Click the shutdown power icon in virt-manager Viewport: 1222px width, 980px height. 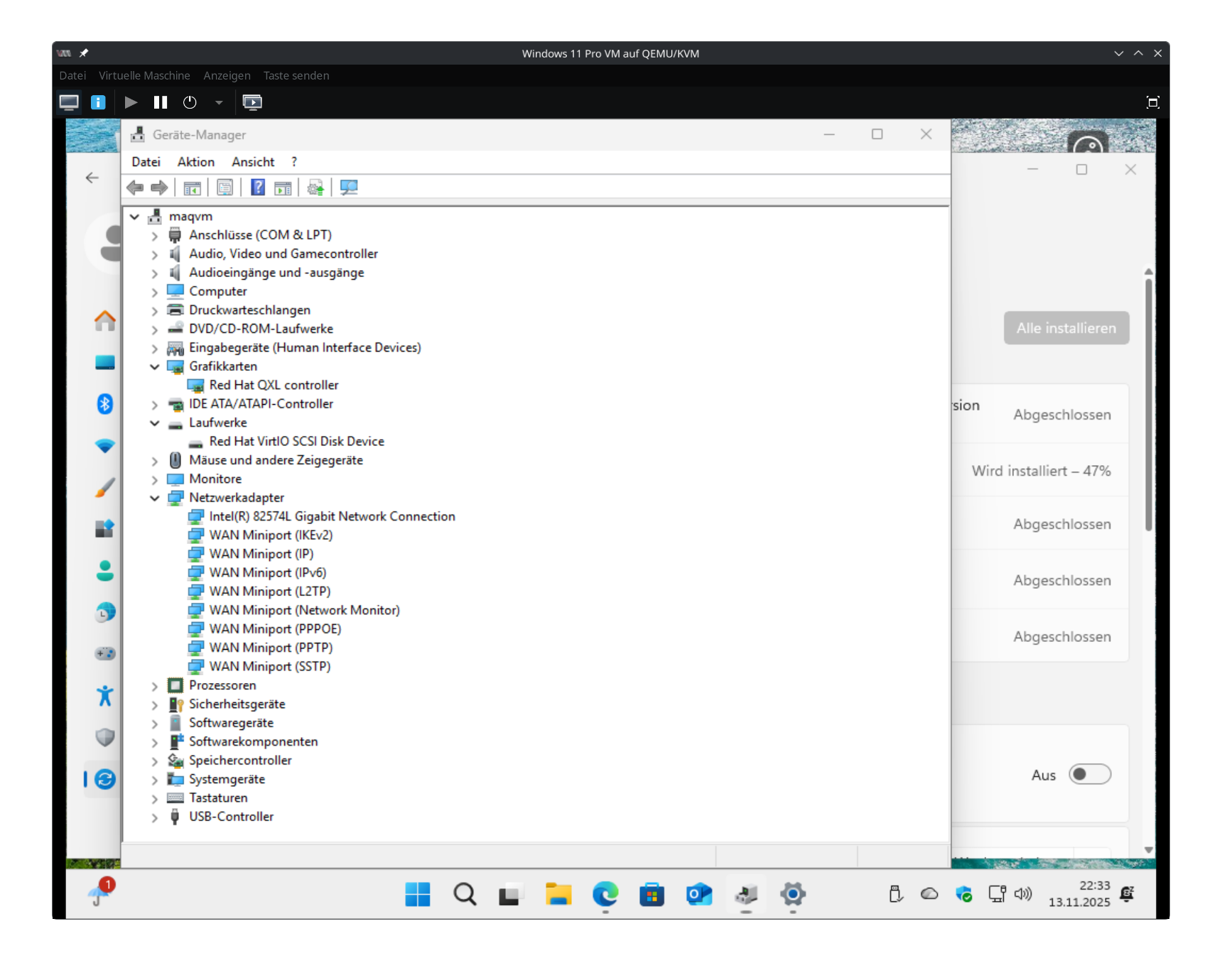pyautogui.click(x=190, y=102)
